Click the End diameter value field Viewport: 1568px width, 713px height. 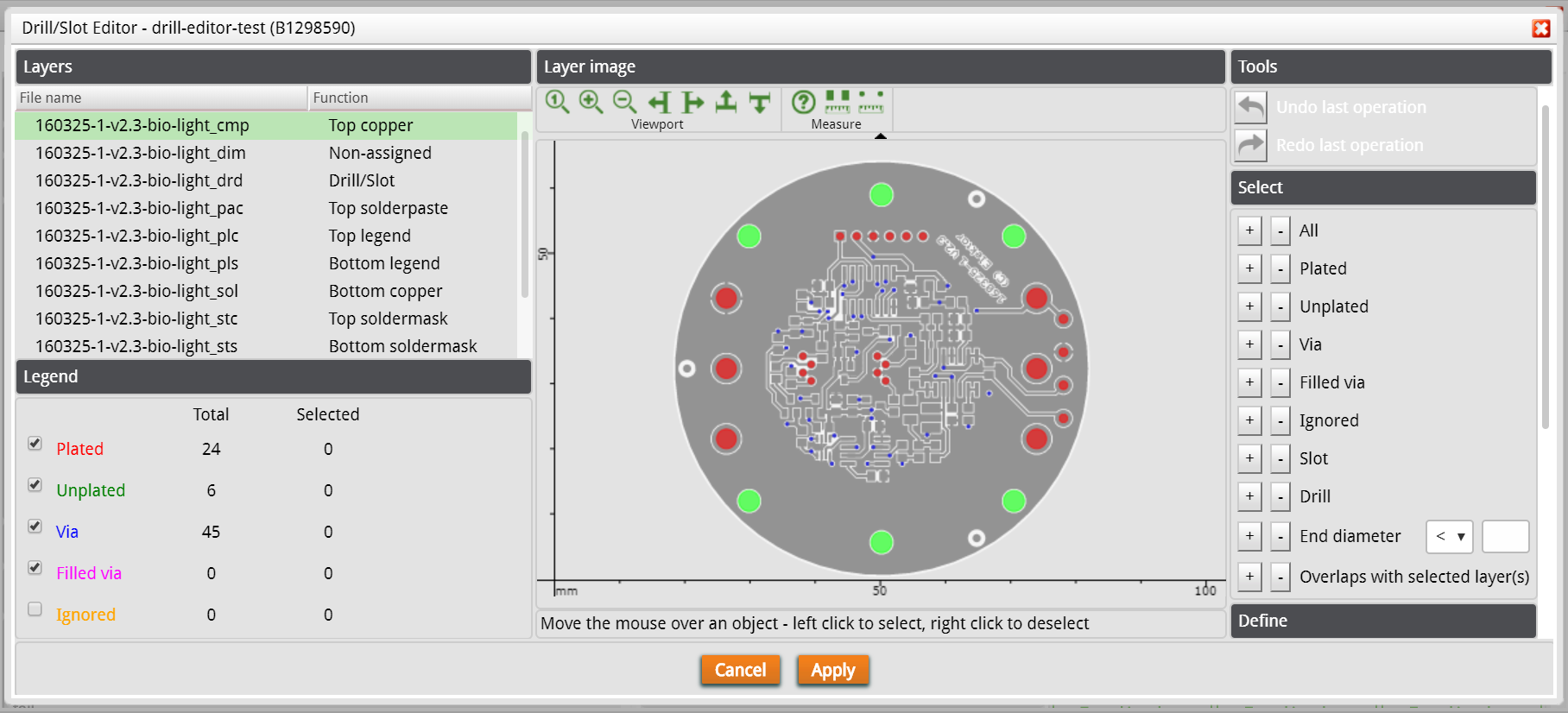1505,536
